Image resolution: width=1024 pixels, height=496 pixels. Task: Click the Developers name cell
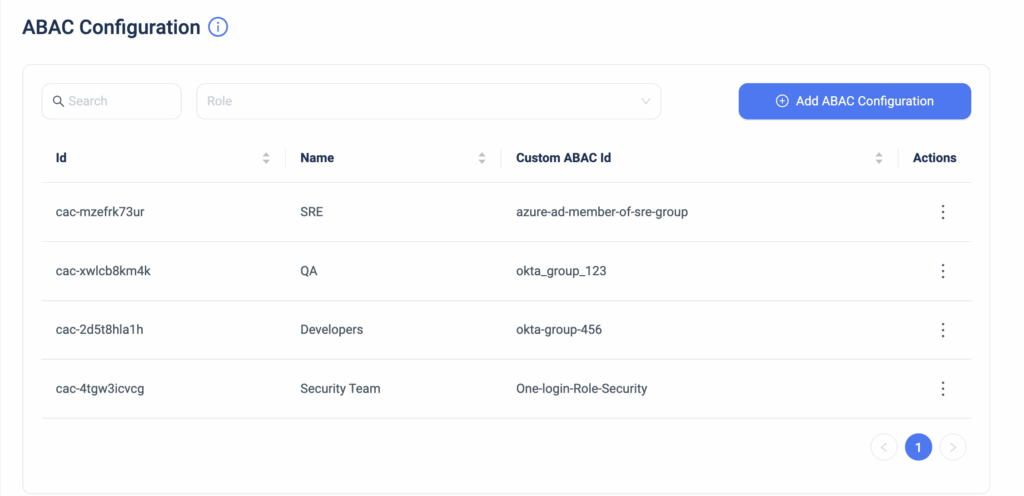[x=331, y=330]
